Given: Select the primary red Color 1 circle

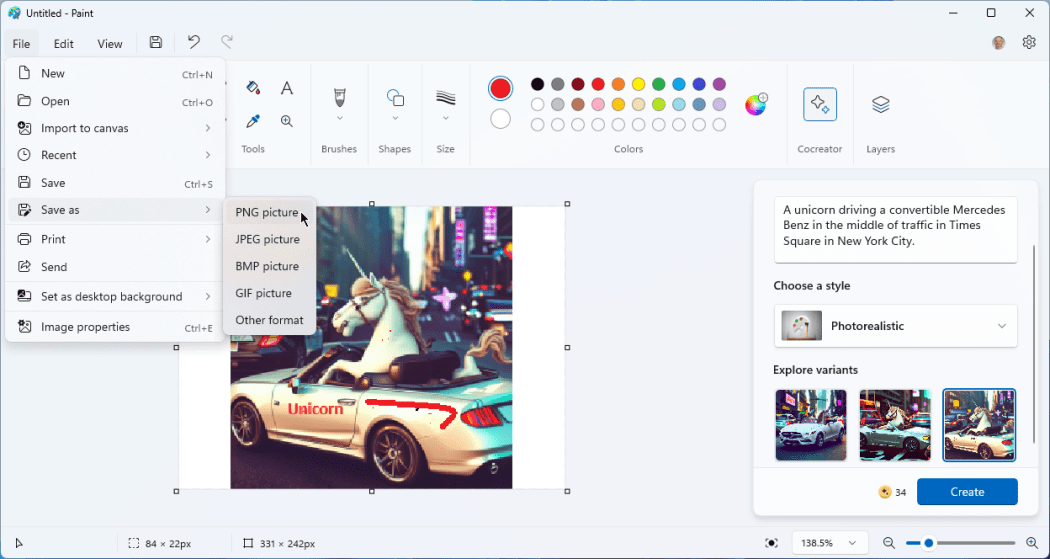Looking at the screenshot, I should click(500, 88).
